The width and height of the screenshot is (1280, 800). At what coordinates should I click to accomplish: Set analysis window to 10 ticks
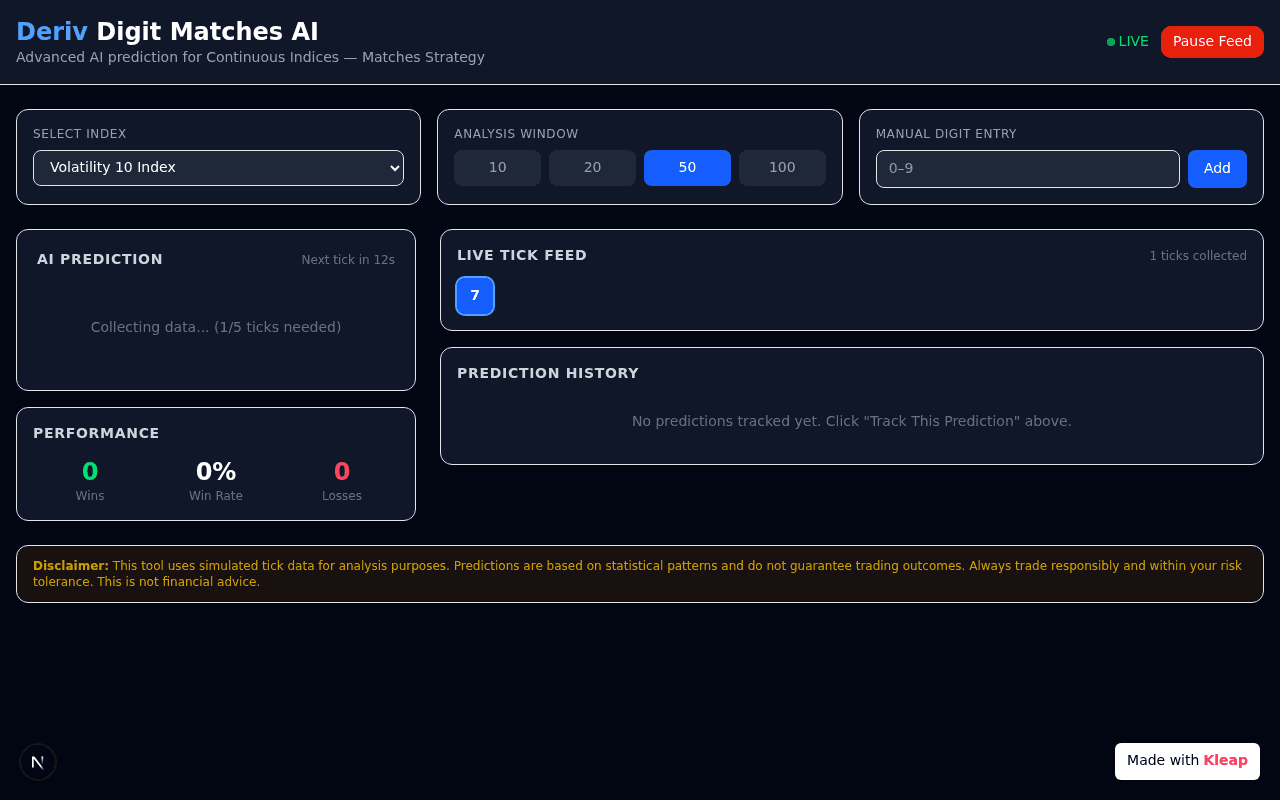[x=497, y=168]
